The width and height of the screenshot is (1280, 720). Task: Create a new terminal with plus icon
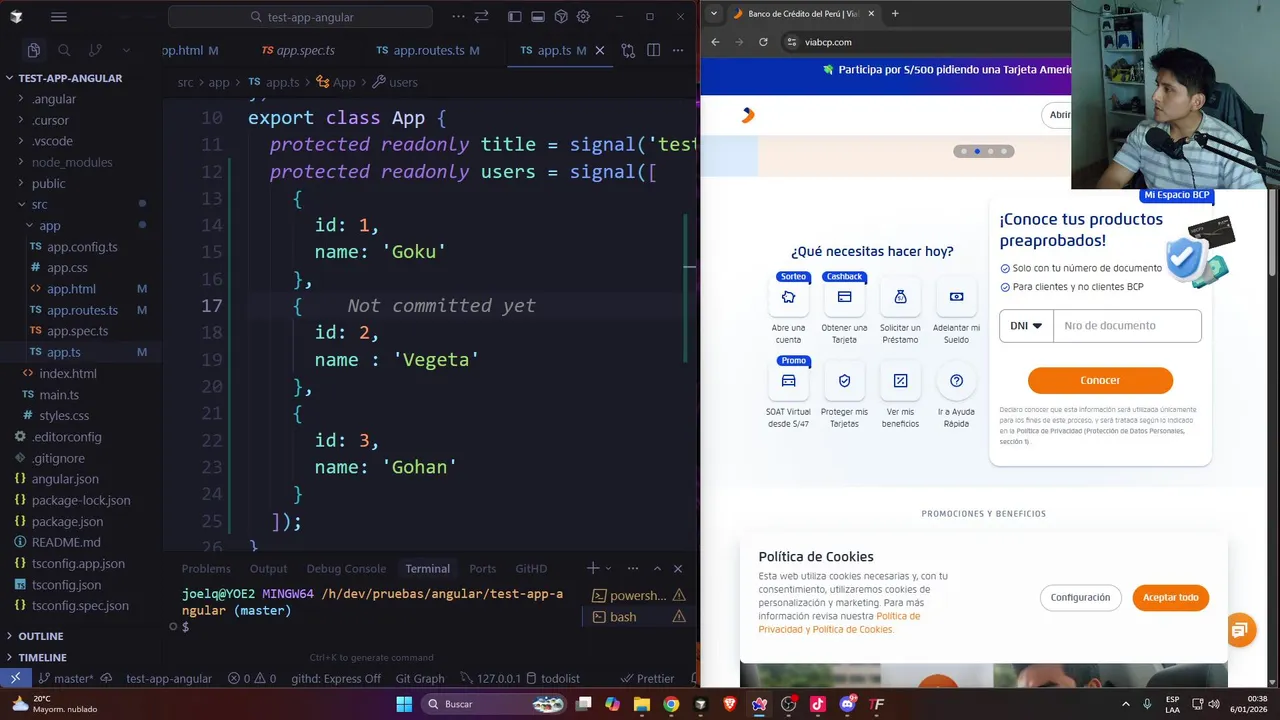[x=593, y=568]
